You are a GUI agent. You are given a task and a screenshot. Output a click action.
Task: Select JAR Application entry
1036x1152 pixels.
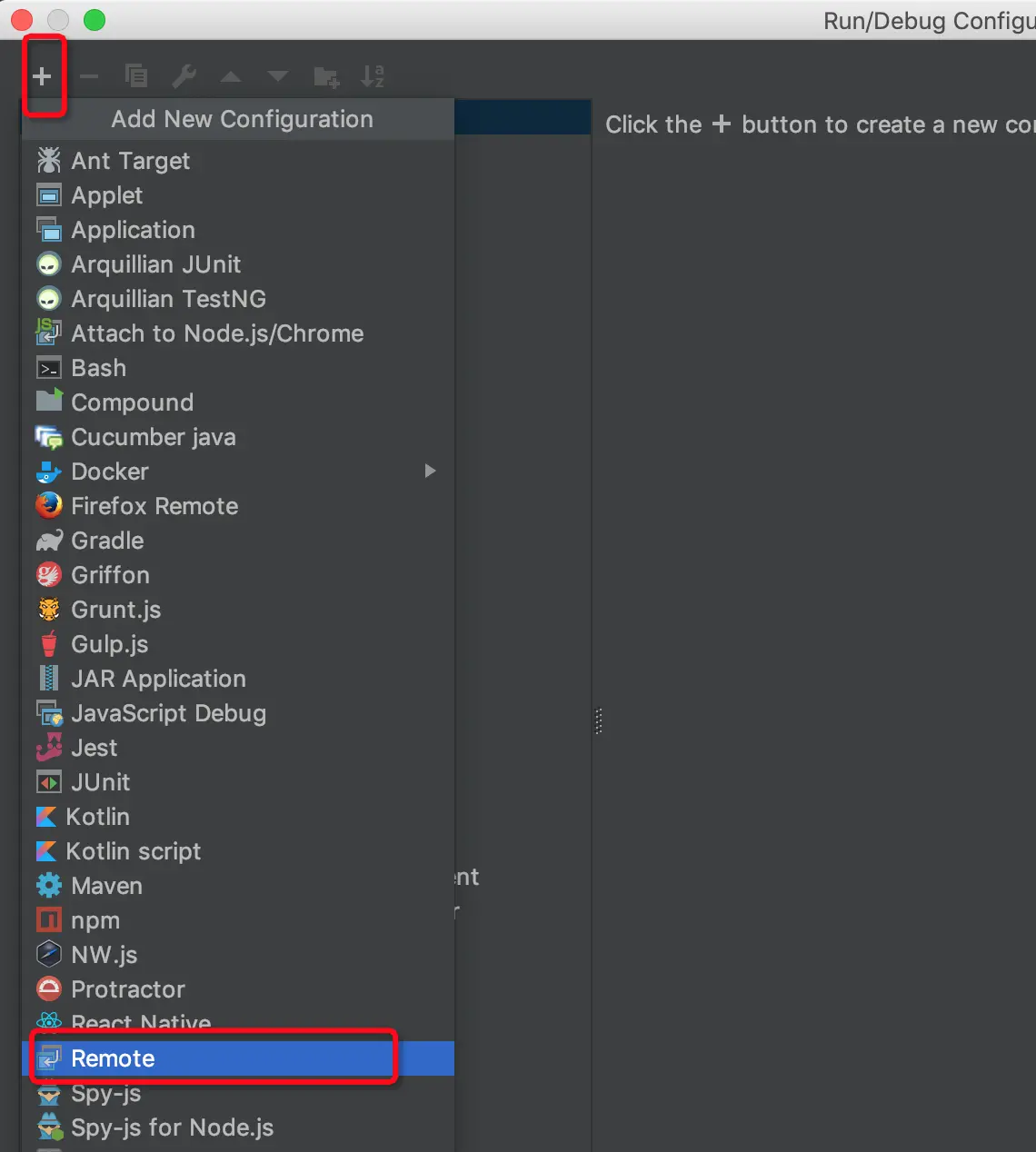coord(238,679)
